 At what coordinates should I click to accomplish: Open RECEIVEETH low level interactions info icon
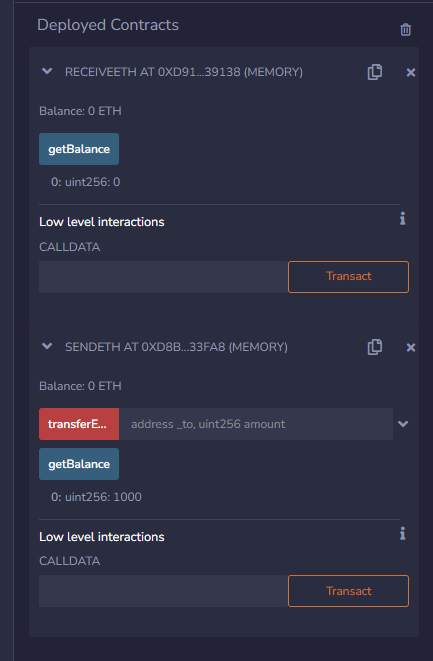[x=403, y=218]
